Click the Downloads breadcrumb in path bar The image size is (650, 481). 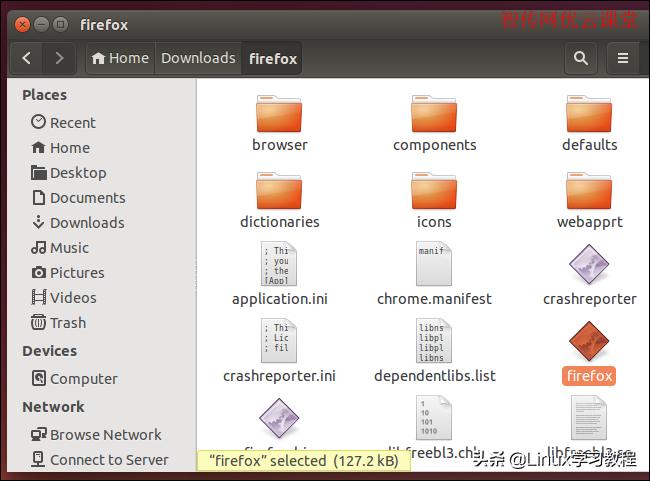198,58
